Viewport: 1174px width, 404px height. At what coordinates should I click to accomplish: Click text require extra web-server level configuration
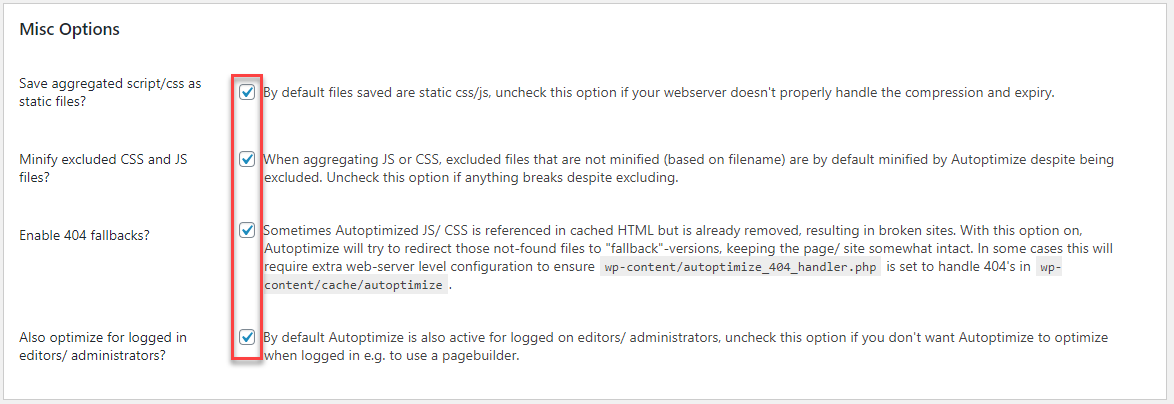coord(426,268)
